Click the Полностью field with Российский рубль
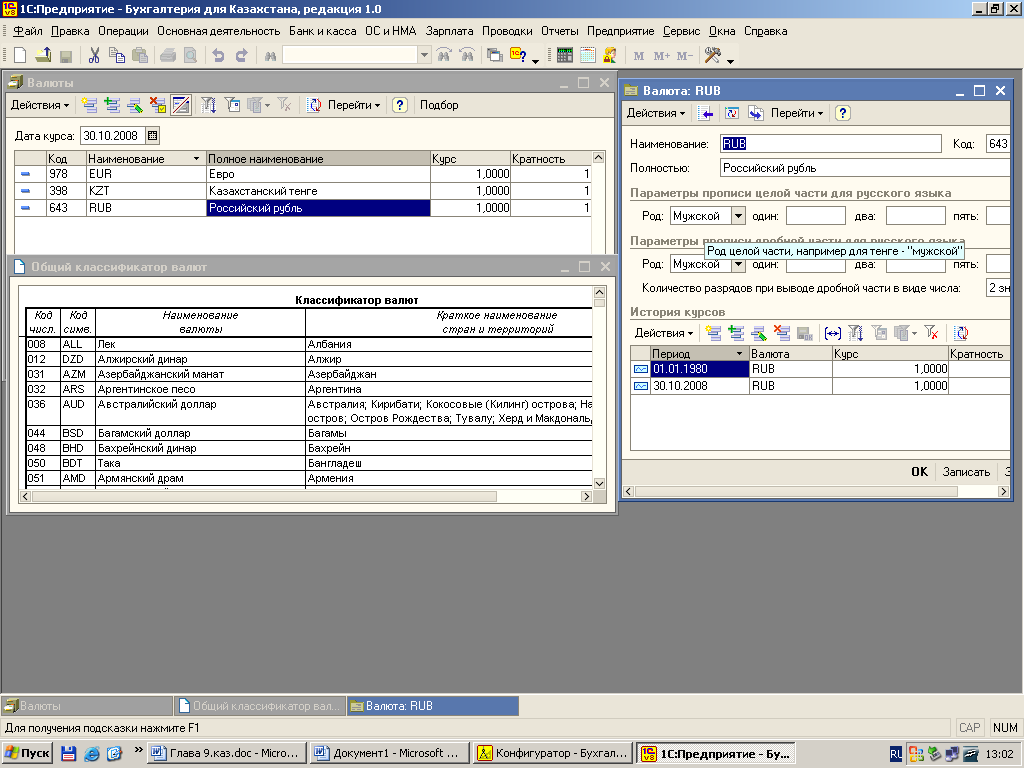This screenshot has width=1024, height=768. point(865,168)
